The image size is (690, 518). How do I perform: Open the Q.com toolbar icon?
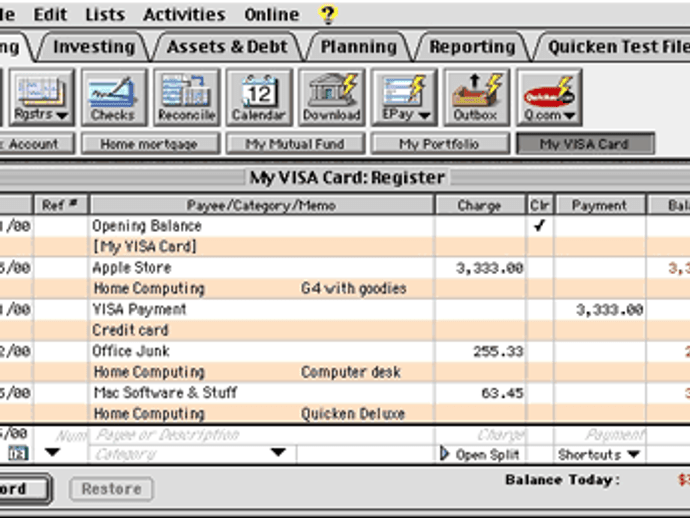[x=549, y=97]
